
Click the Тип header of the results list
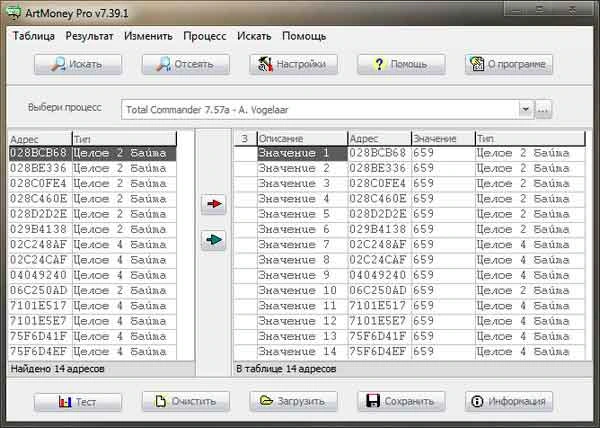[124, 138]
